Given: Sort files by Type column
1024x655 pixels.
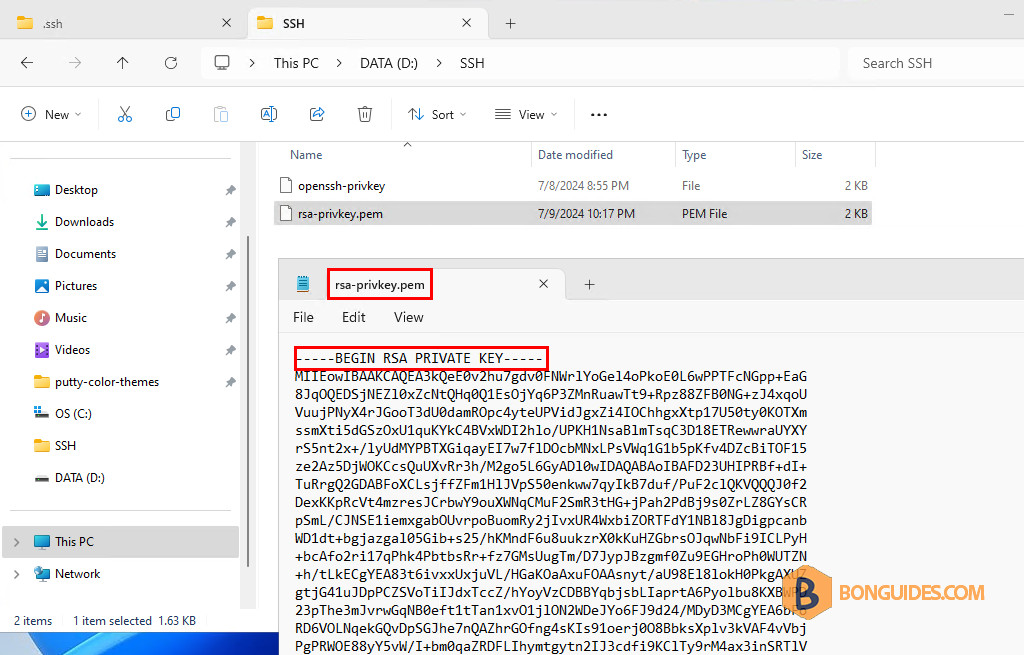Looking at the screenshot, I should (735, 155).
